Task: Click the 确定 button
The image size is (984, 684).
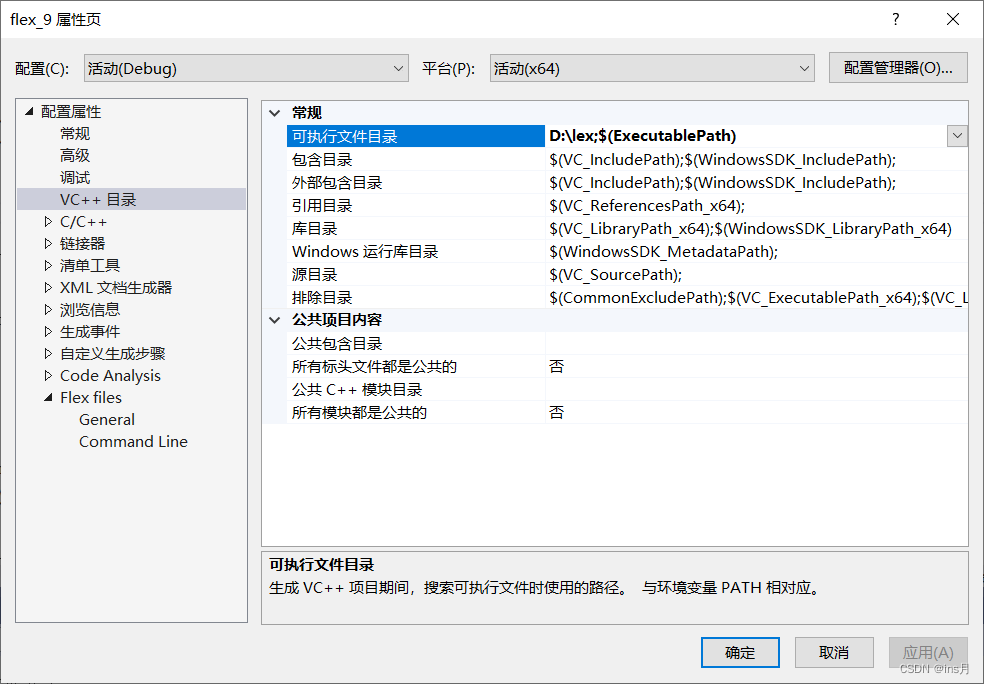Action: pos(740,652)
